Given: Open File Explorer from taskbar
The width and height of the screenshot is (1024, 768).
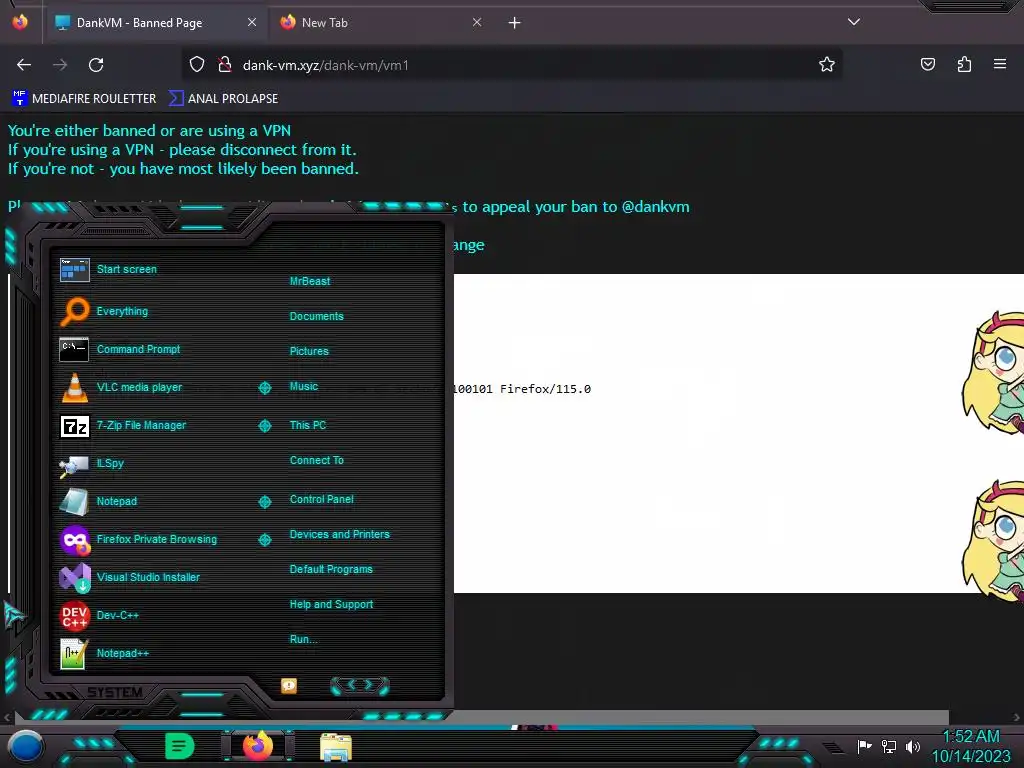Looking at the screenshot, I should click(x=336, y=747).
